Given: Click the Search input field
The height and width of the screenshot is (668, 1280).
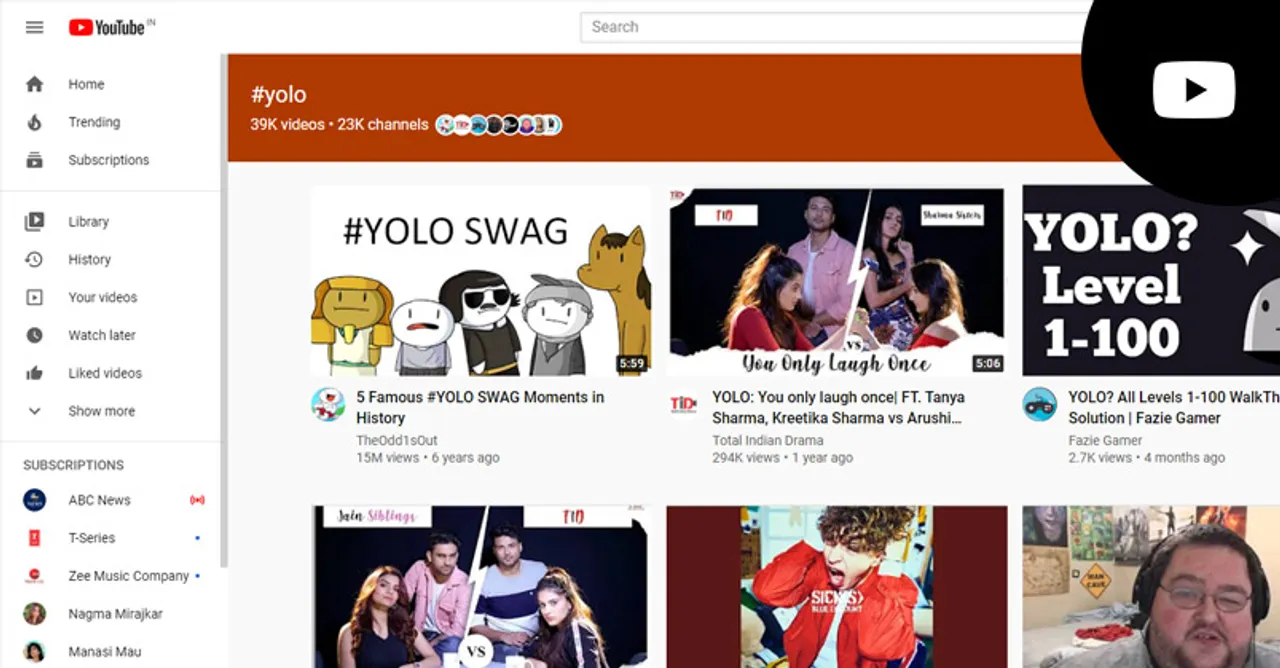Looking at the screenshot, I should 835,27.
